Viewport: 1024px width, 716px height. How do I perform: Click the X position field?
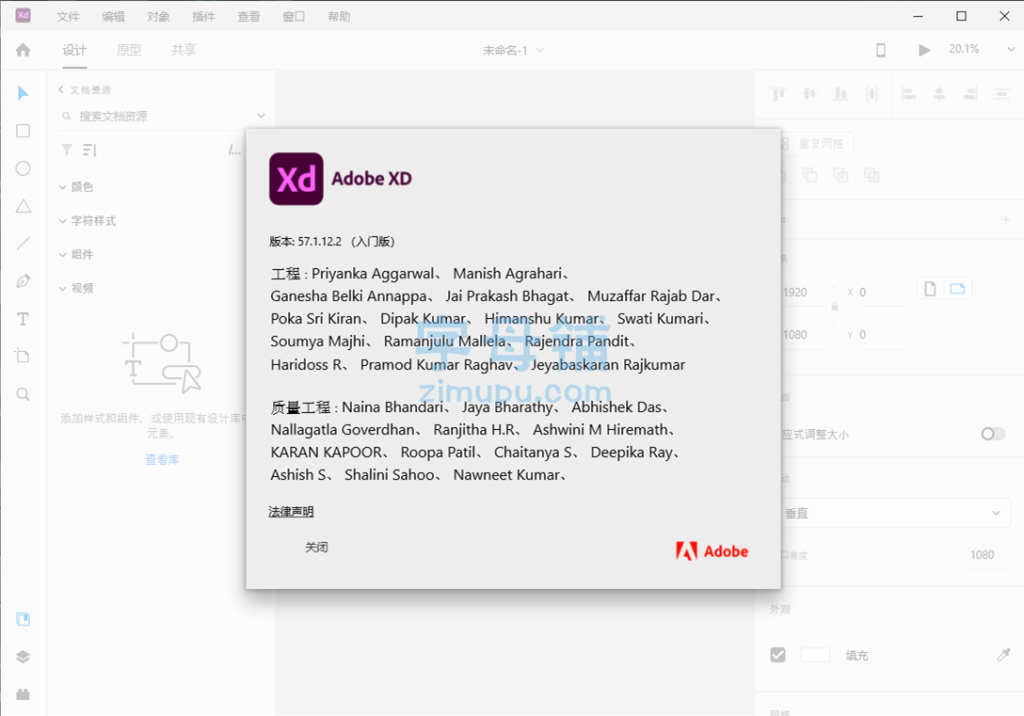(x=882, y=293)
